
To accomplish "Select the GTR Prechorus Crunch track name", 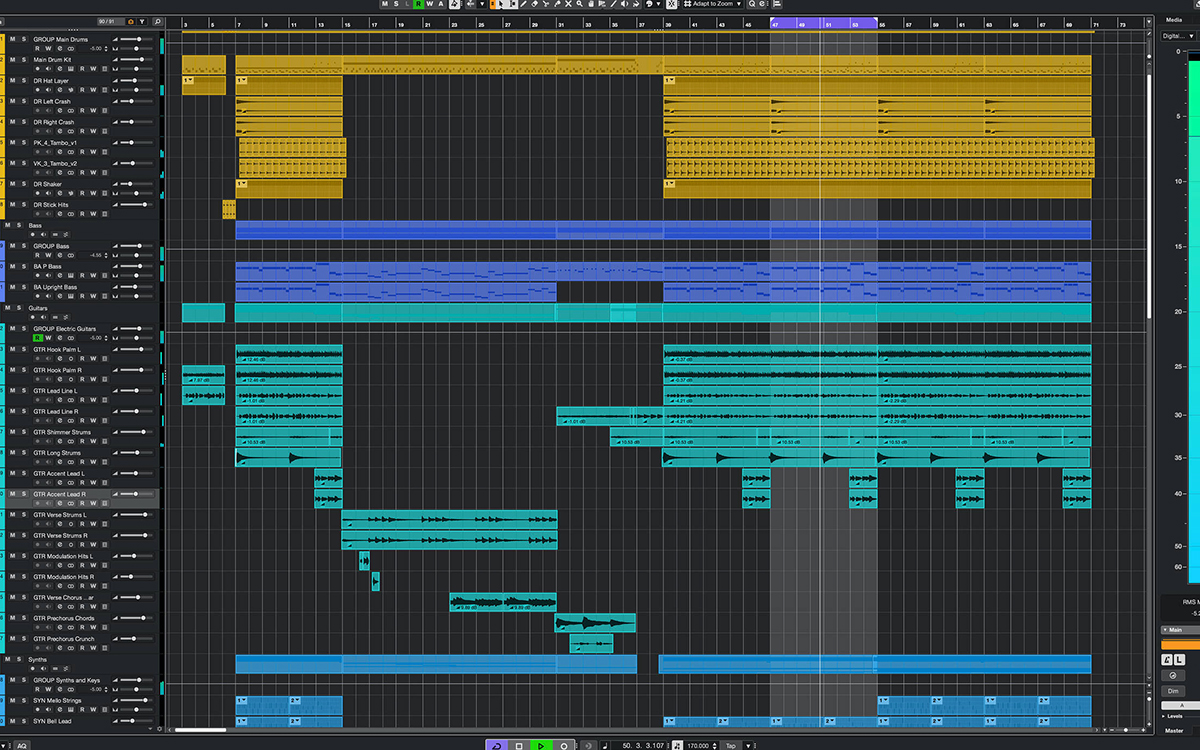I will (x=64, y=639).
